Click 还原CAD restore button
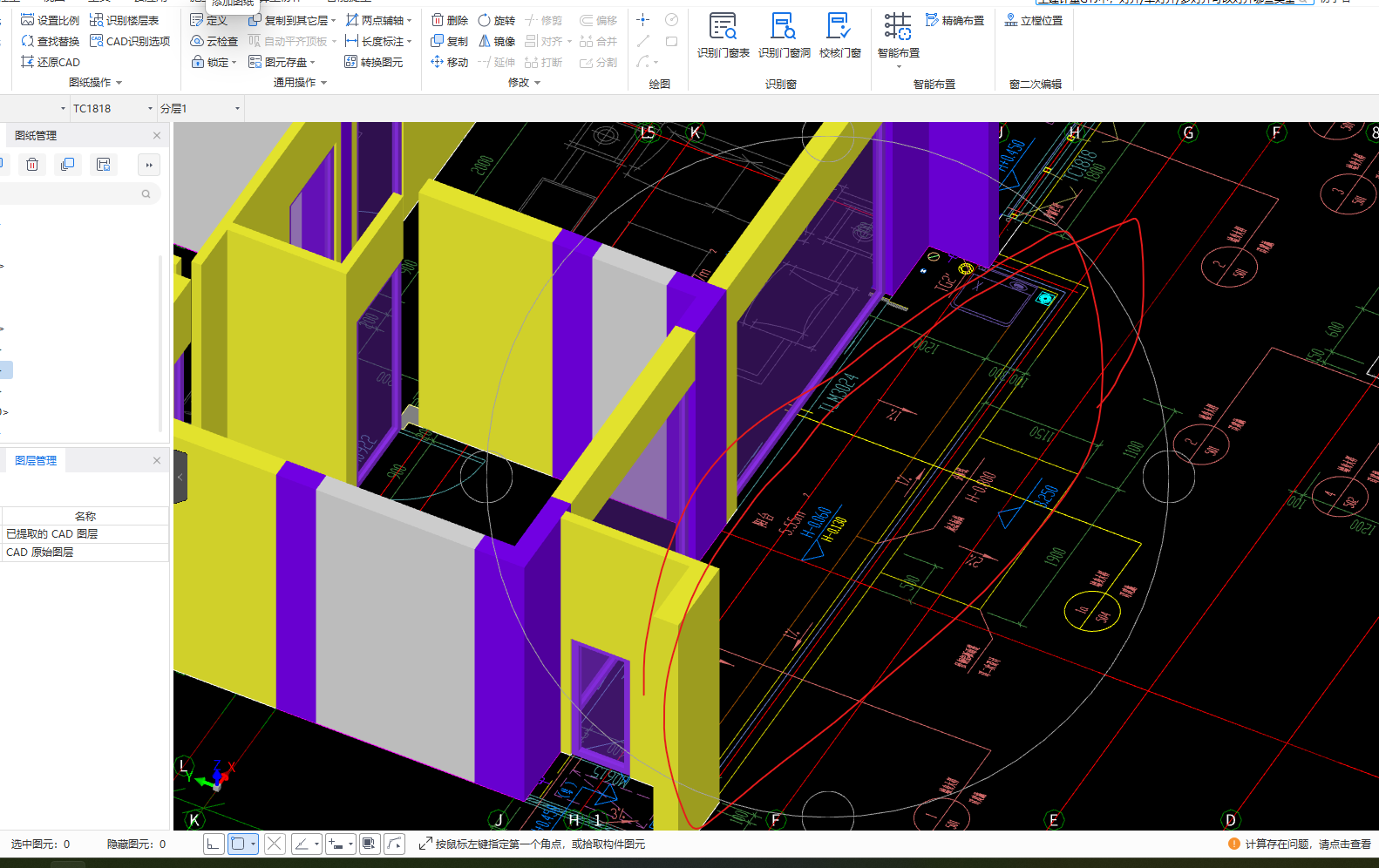Screen dimensions: 1379x868 (x=50, y=62)
